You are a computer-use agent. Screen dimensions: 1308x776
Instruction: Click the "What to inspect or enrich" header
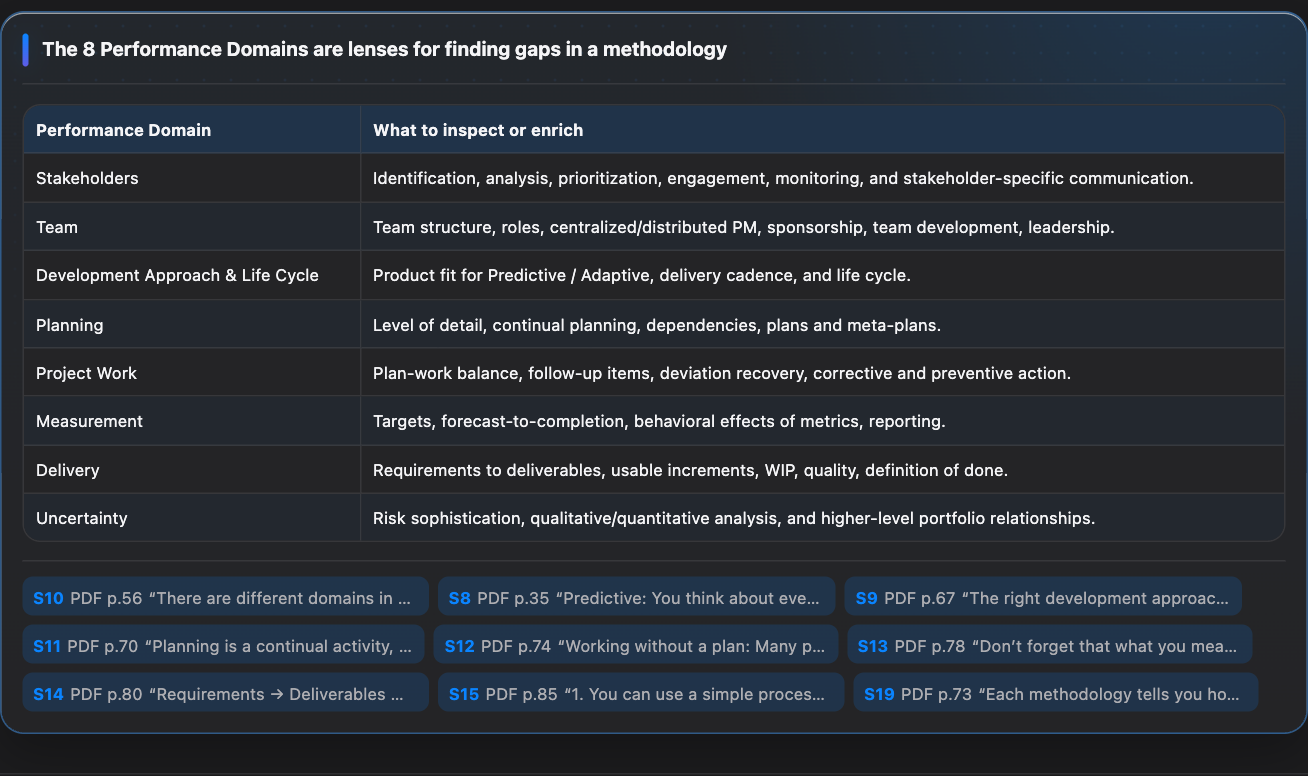point(822,130)
